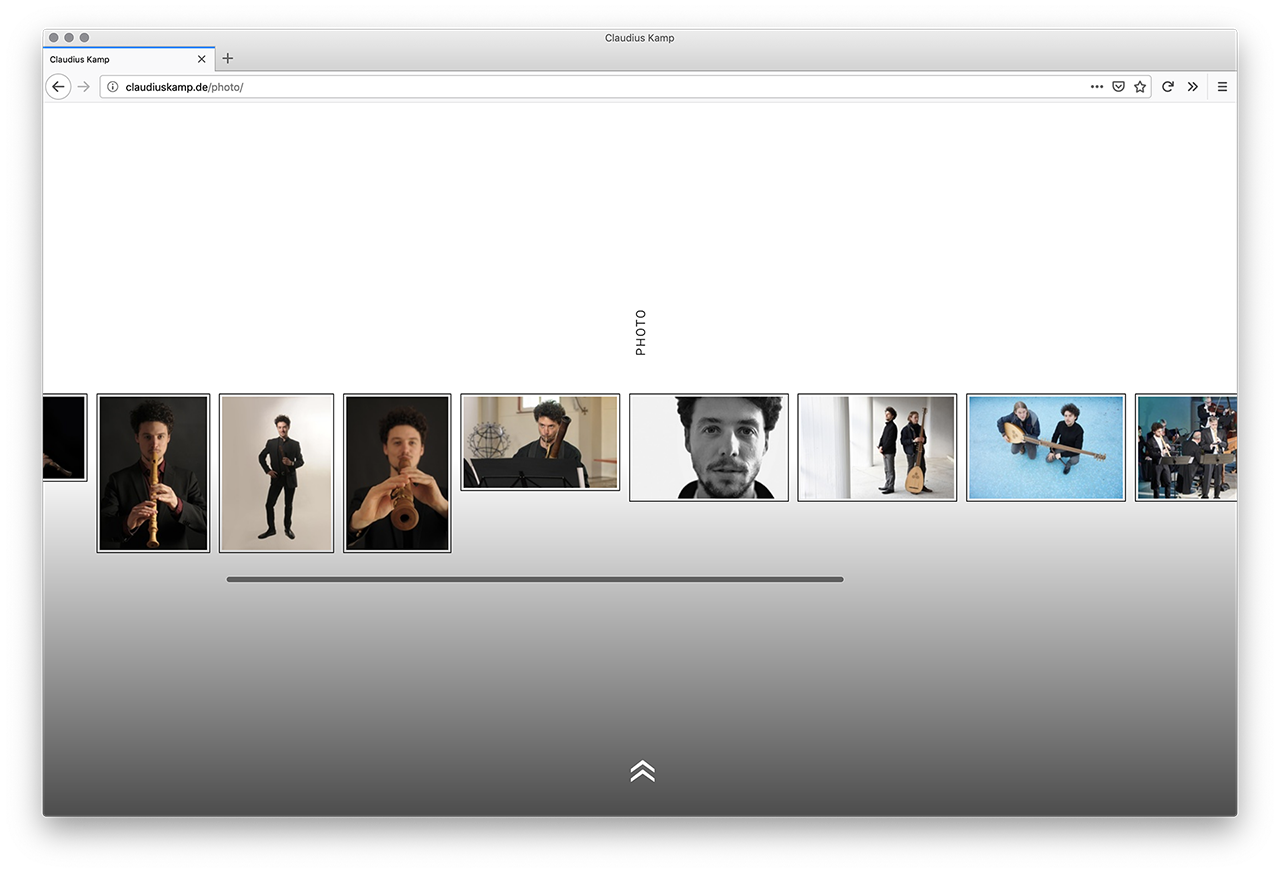This screenshot has width=1280, height=873.
Task: Click the white double chevron up arrow
Action: [642, 771]
